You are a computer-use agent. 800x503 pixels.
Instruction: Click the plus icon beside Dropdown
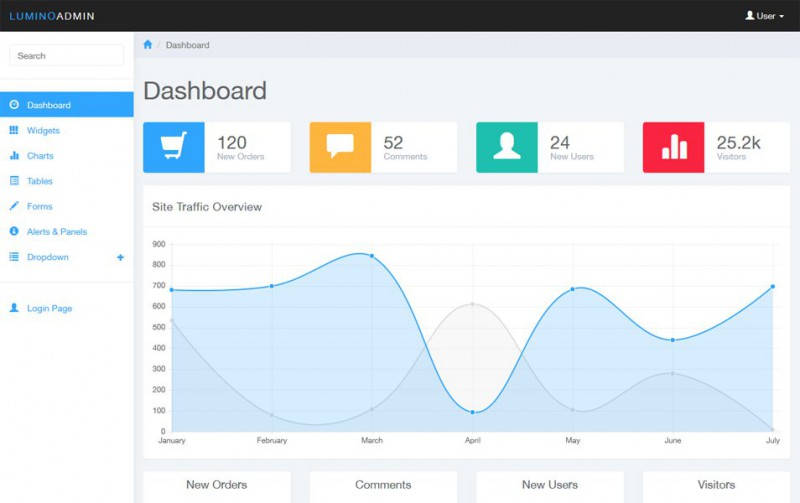[x=121, y=257]
